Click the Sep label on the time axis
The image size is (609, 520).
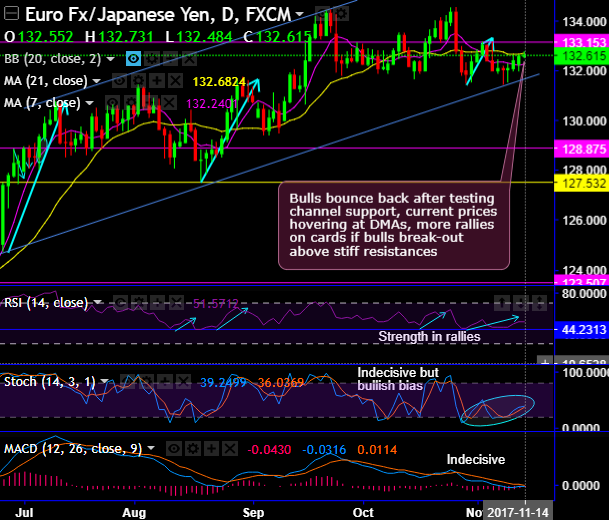tap(253, 513)
